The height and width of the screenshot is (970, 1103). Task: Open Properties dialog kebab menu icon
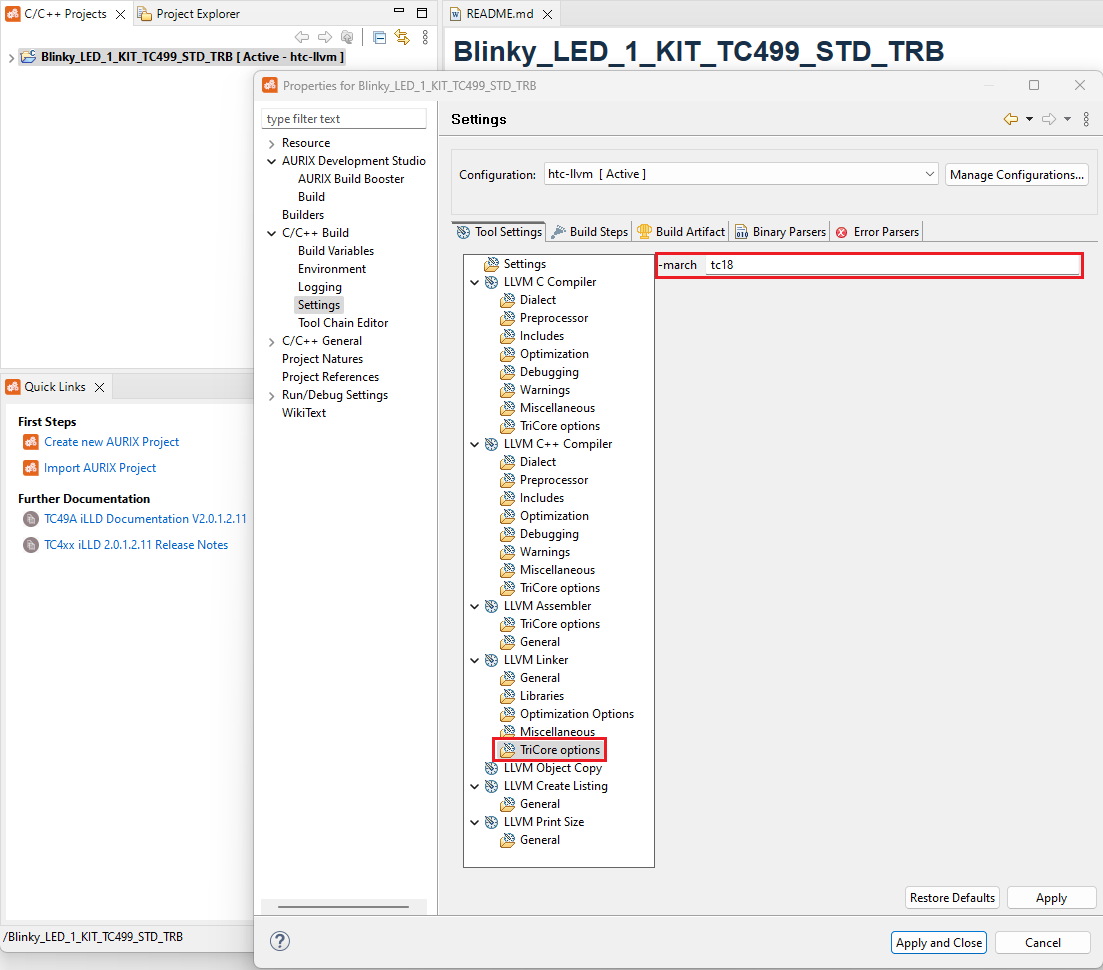(1086, 119)
